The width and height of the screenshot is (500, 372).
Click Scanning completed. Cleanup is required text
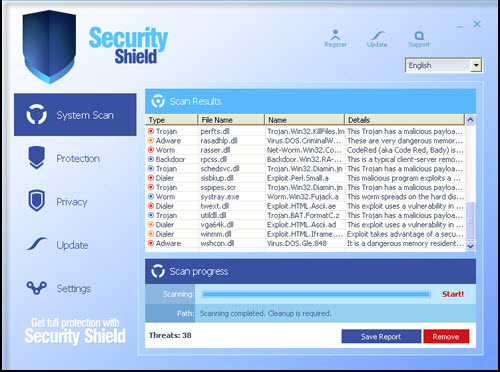click(x=266, y=313)
